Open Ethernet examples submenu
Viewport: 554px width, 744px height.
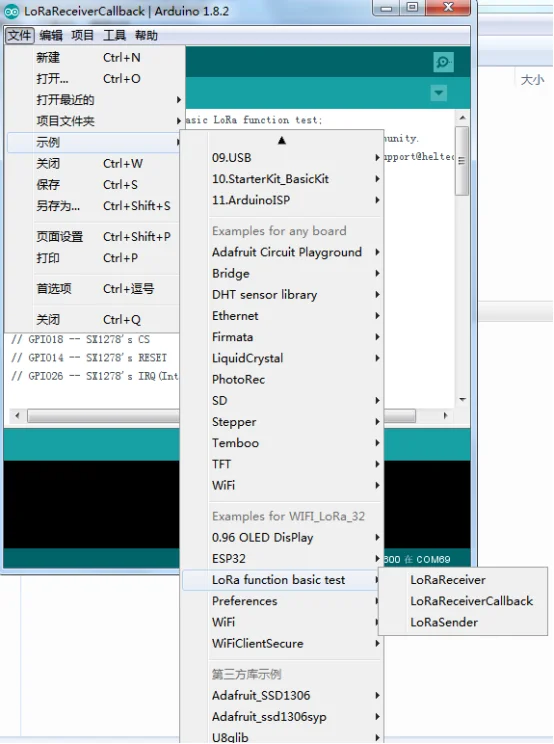(282, 316)
